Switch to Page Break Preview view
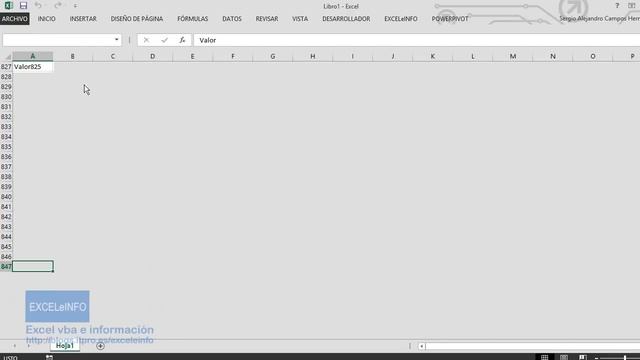Viewport: 640px width, 360px height. click(x=583, y=358)
